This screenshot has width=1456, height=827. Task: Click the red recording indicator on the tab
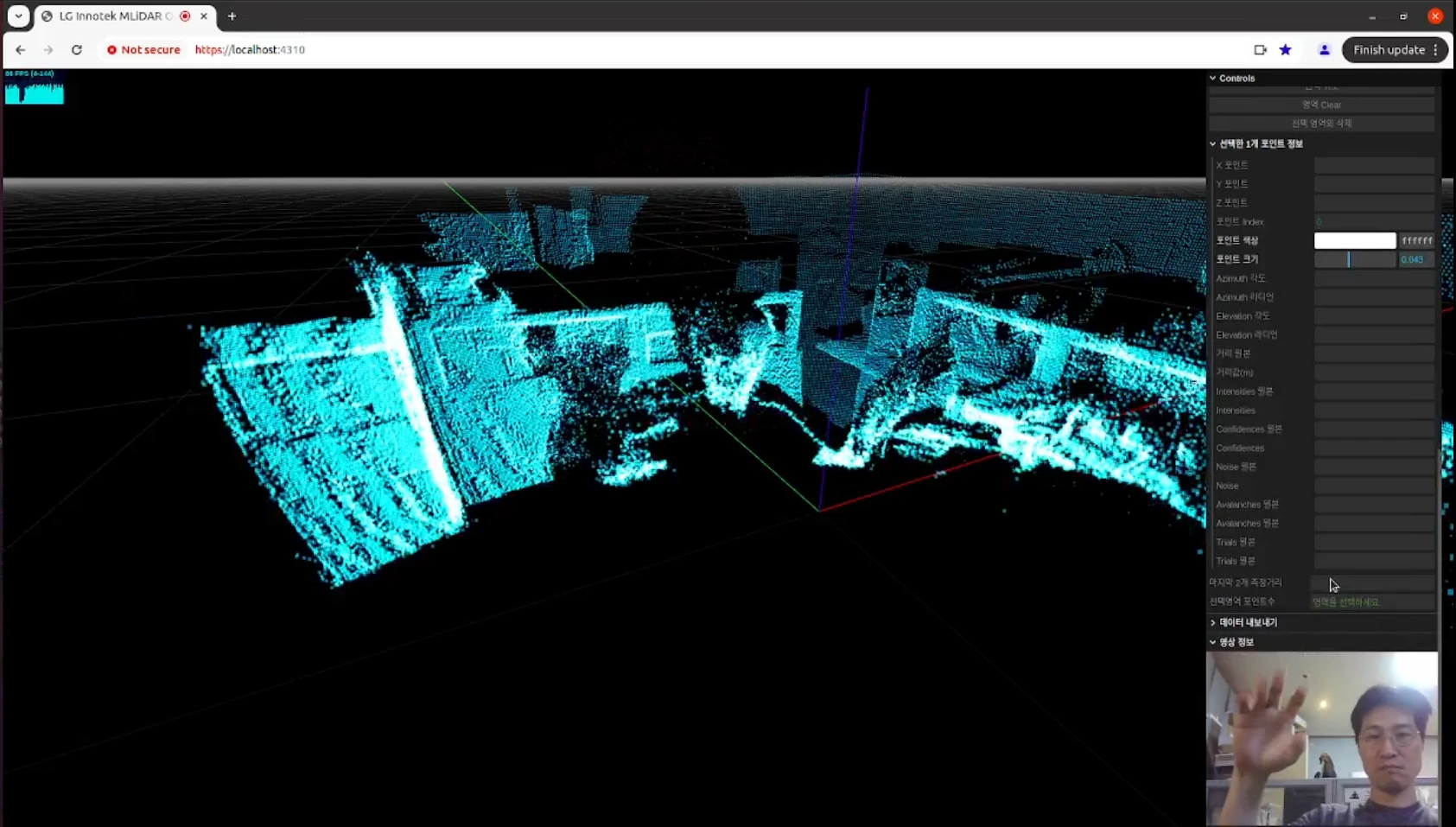[x=185, y=16]
